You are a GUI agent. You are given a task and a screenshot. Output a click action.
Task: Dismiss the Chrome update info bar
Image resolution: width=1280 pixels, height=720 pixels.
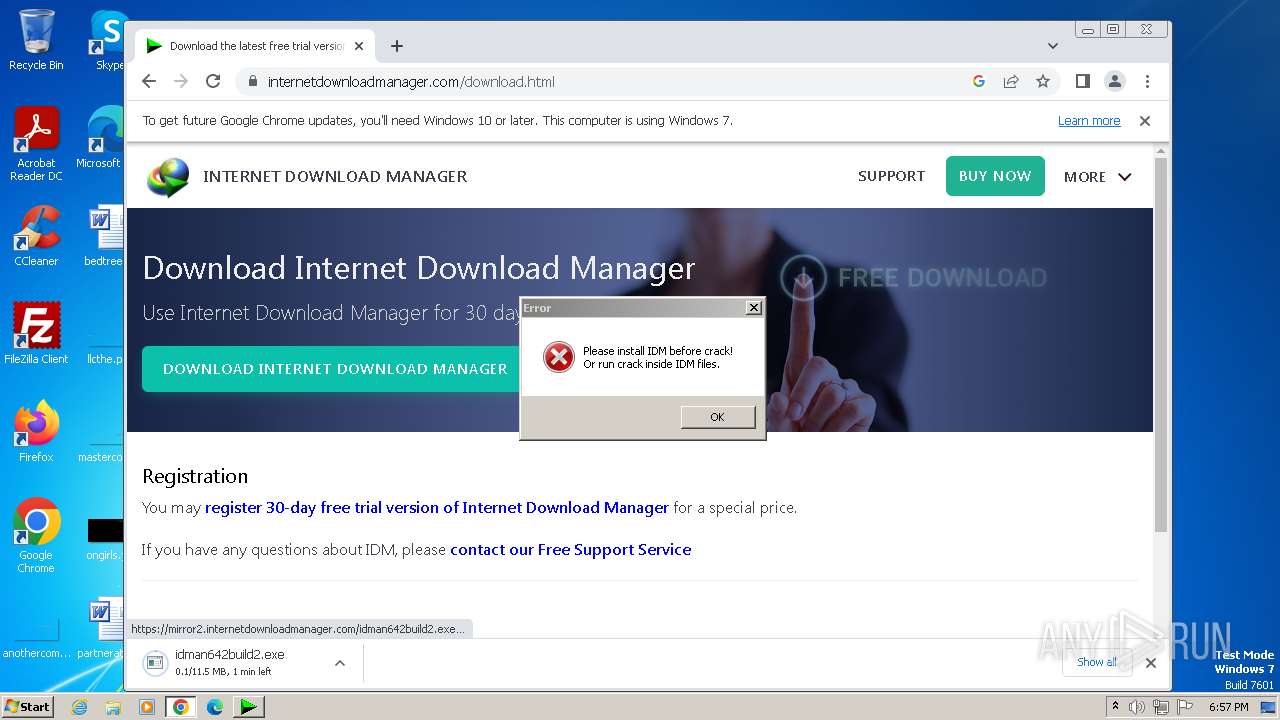[x=1145, y=121]
